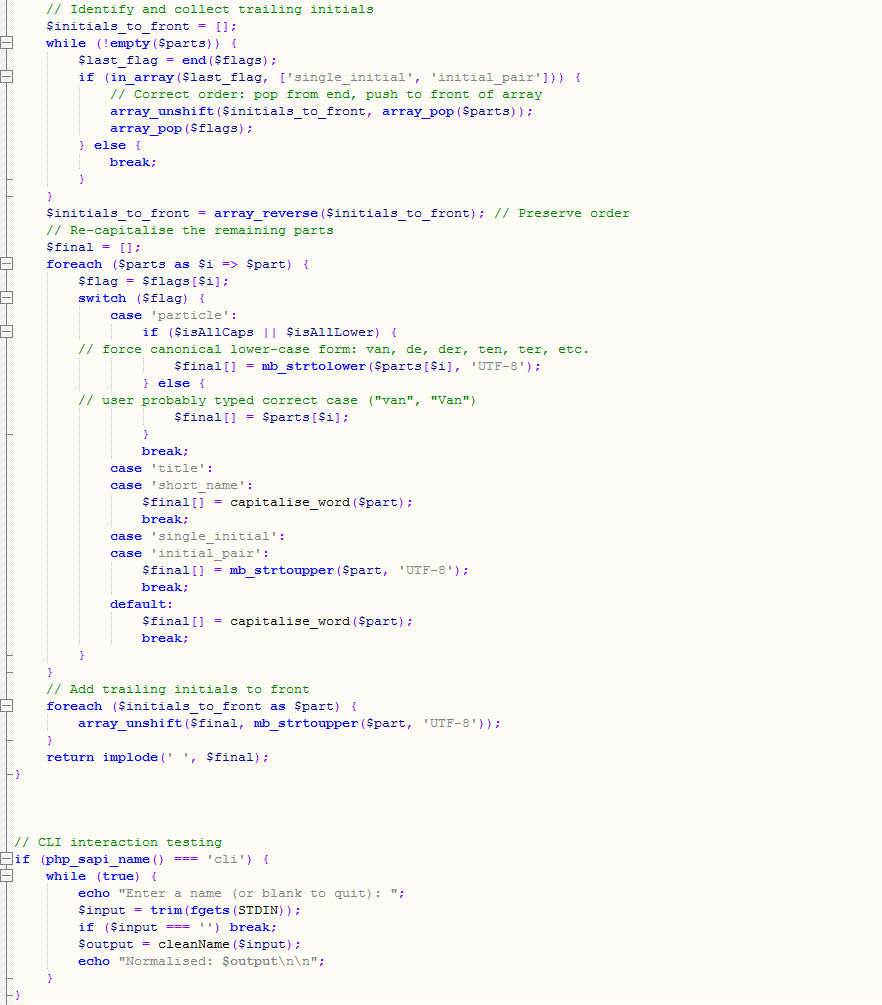Click the comment '// Add trailing initials to front'
The width and height of the screenshot is (882, 1005).
point(178,689)
